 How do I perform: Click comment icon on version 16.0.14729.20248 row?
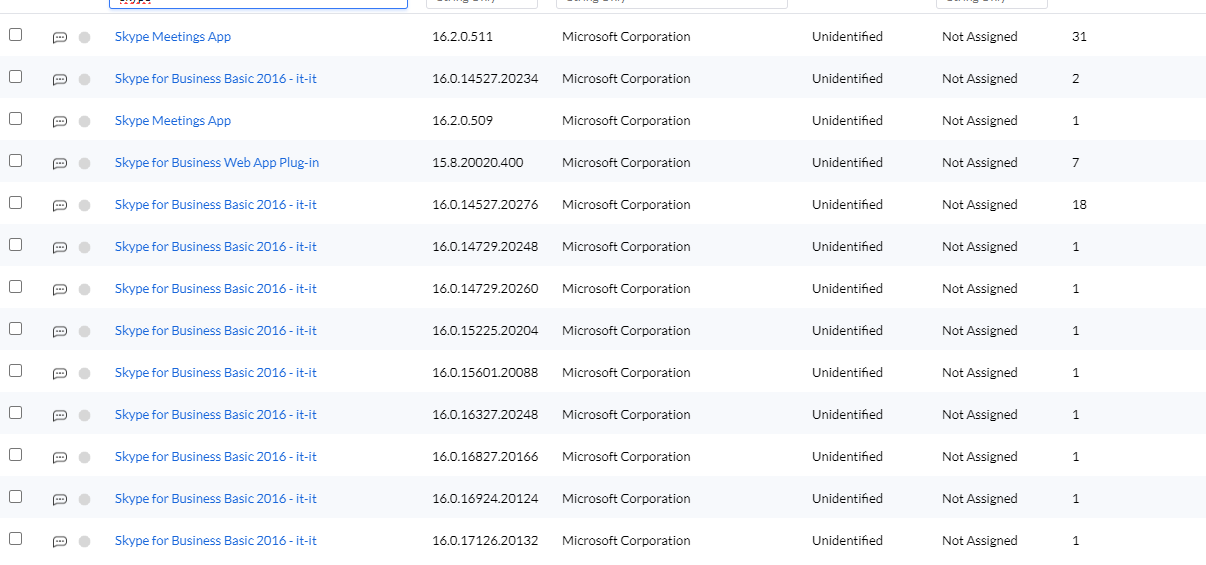pyautogui.click(x=60, y=248)
